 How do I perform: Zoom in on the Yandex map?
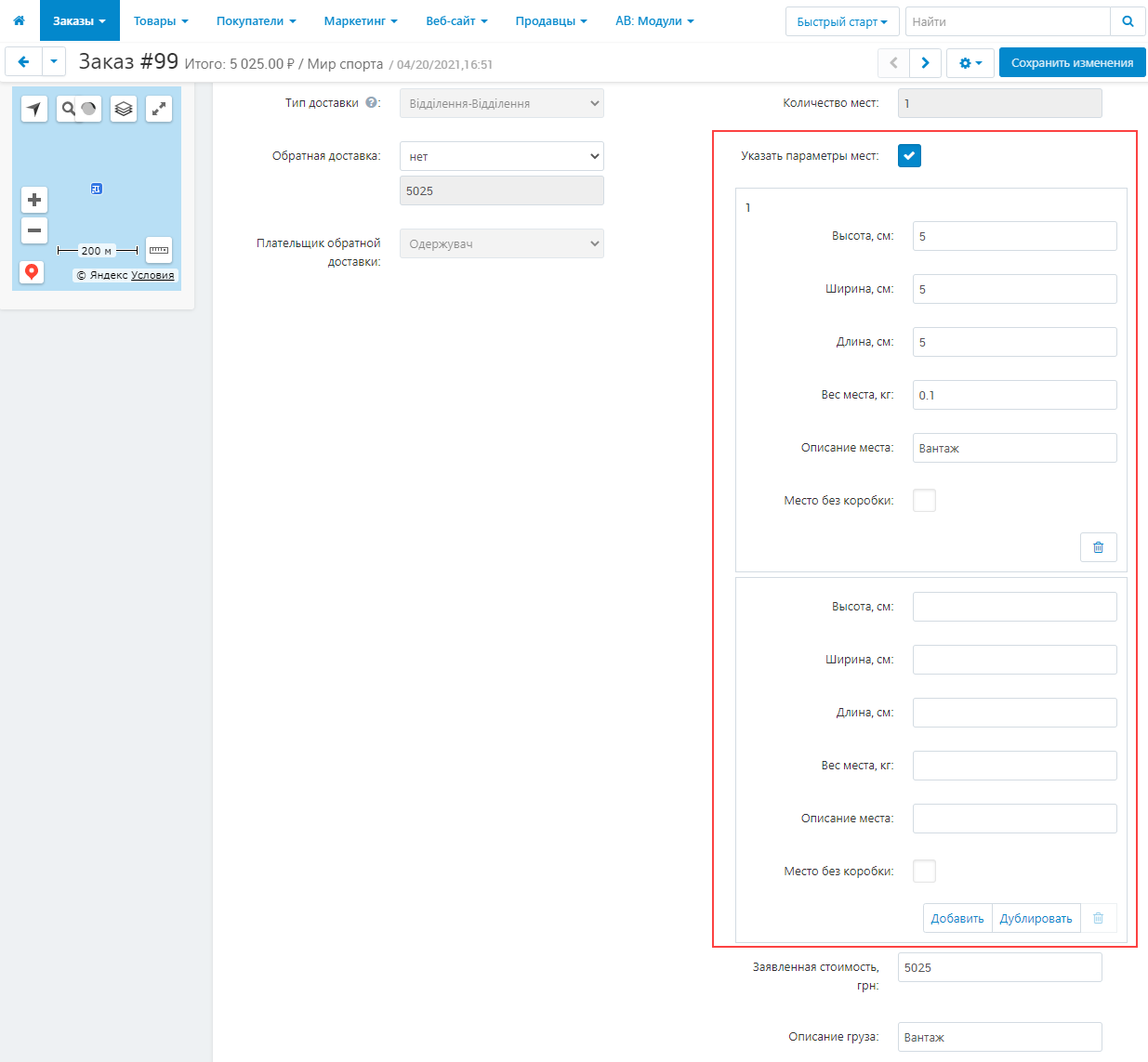tap(34, 200)
